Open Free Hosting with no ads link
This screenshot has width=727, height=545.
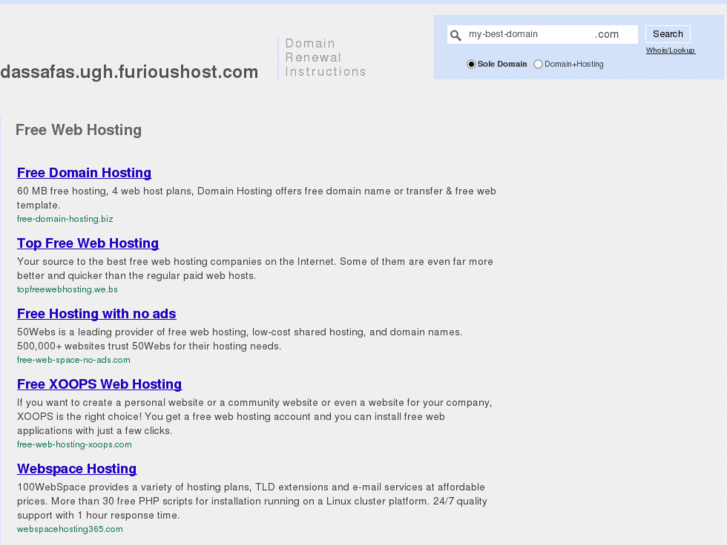click(x=96, y=314)
